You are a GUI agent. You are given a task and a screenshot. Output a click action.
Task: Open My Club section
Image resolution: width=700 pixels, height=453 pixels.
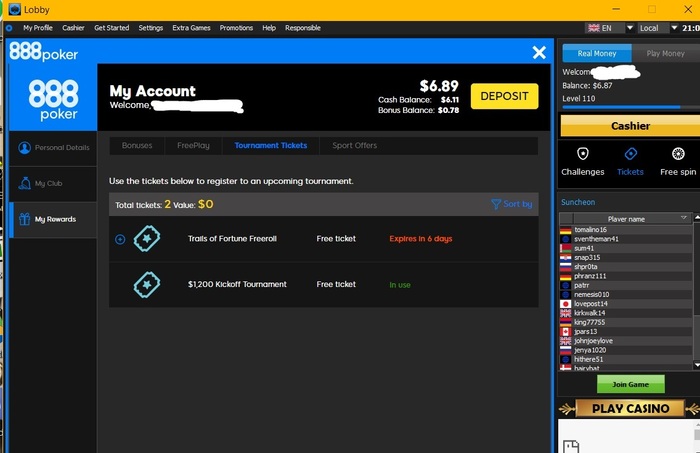tap(53, 183)
